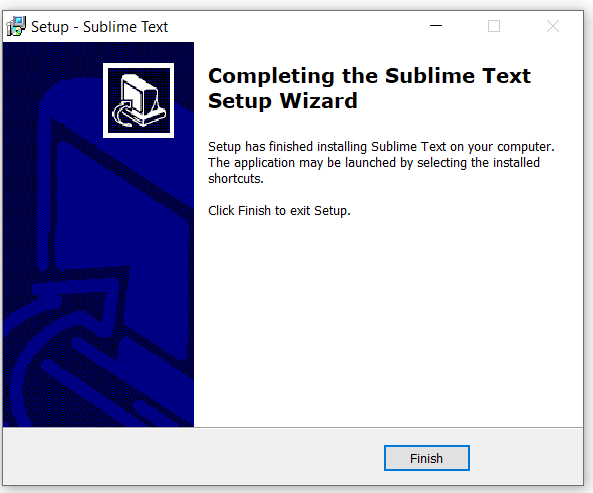Open system menu via the Setup title bar icon
This screenshot has height=493, width=593.
[16, 26]
